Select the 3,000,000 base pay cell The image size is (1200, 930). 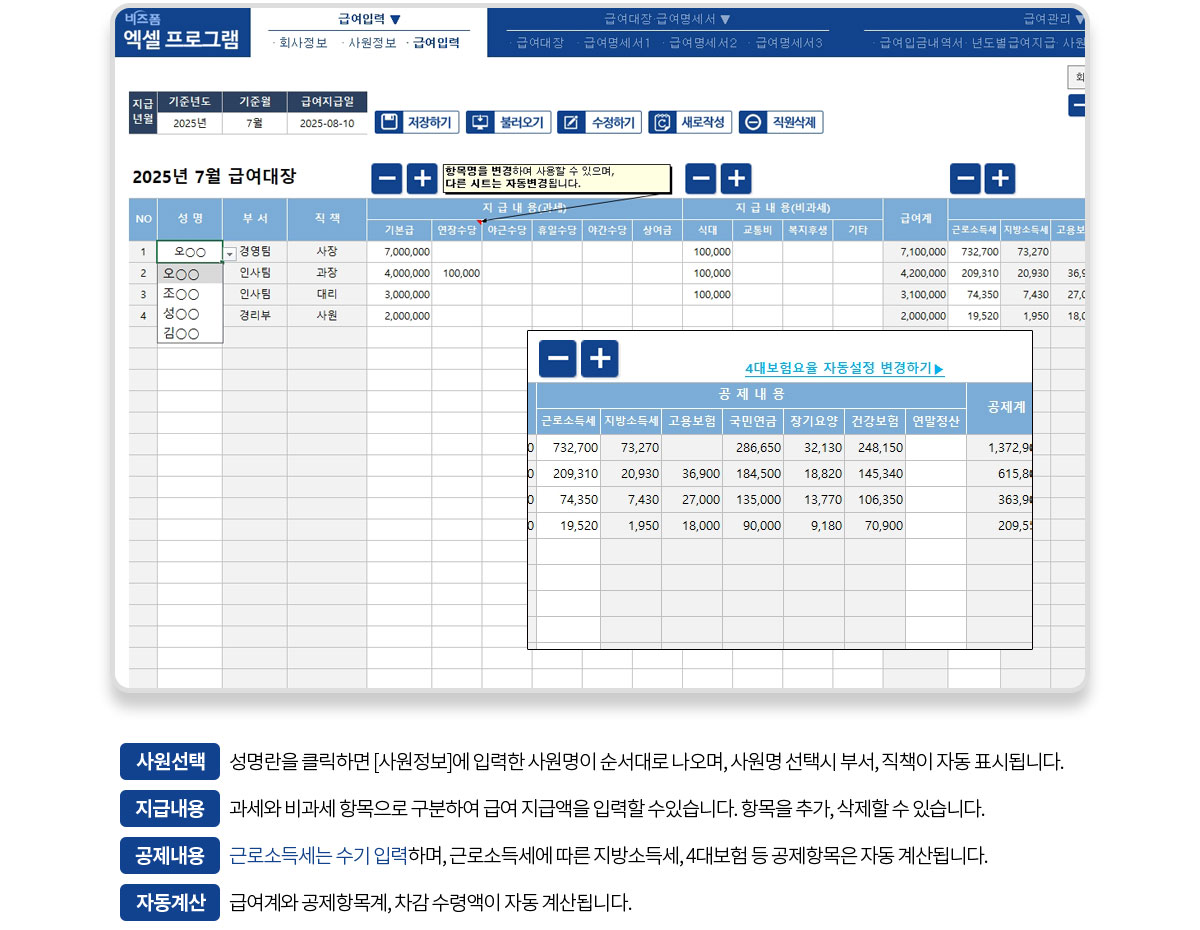point(400,294)
